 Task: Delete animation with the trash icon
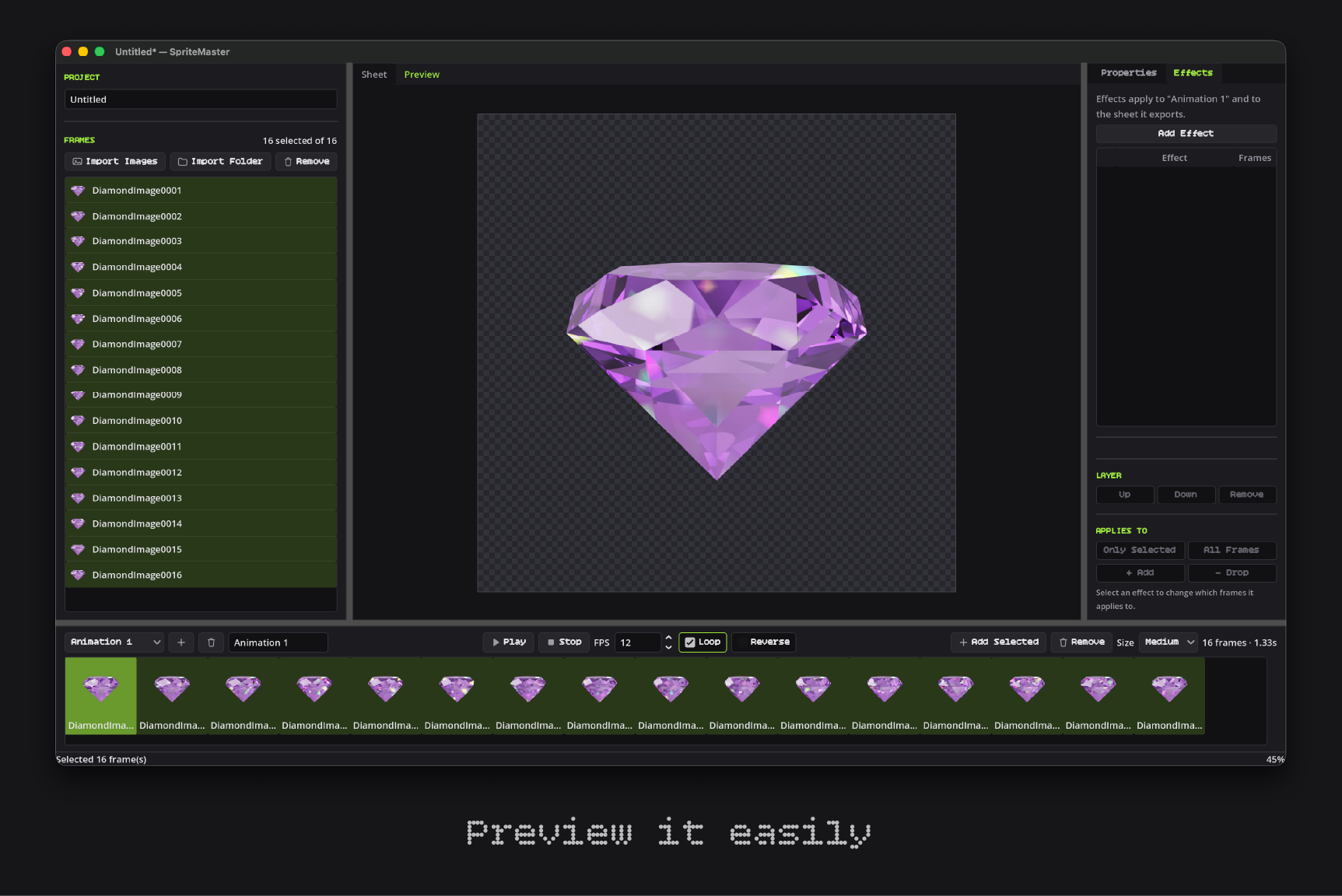(x=211, y=642)
